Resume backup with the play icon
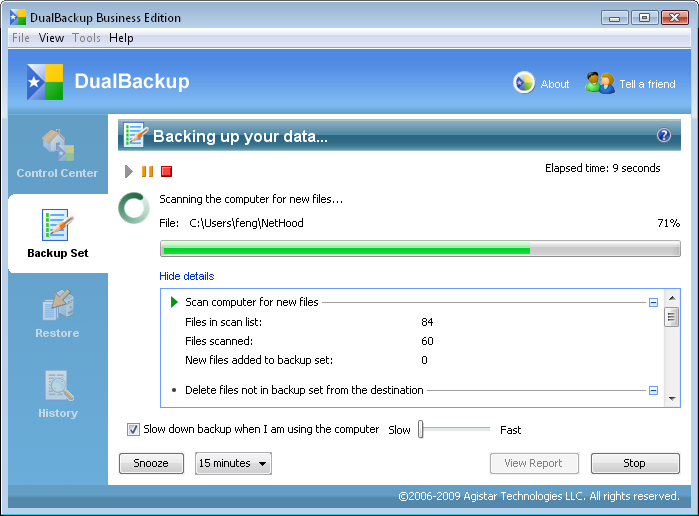 pyautogui.click(x=129, y=171)
